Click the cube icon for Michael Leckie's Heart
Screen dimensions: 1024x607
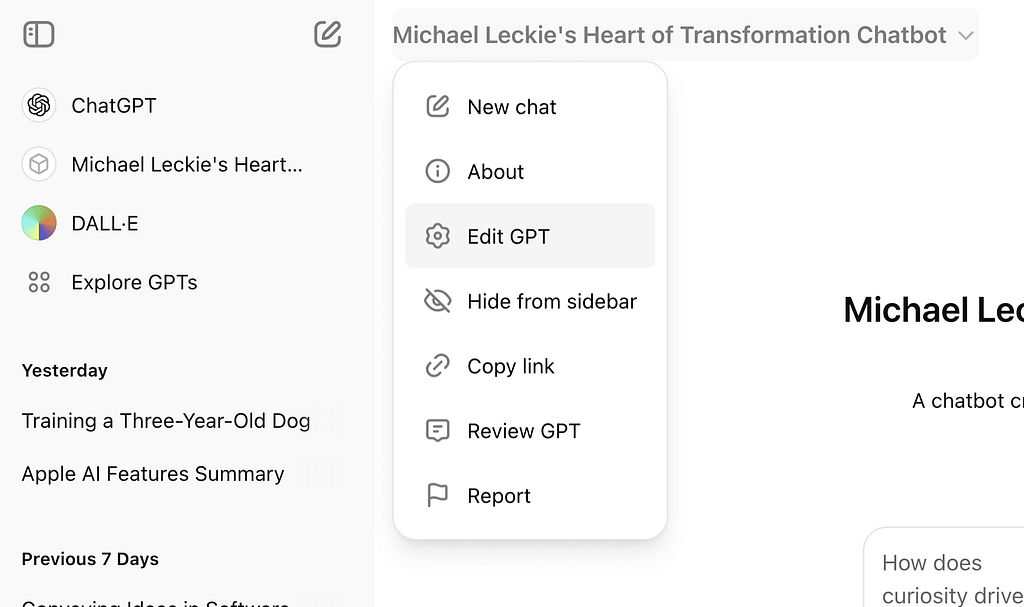tap(39, 164)
